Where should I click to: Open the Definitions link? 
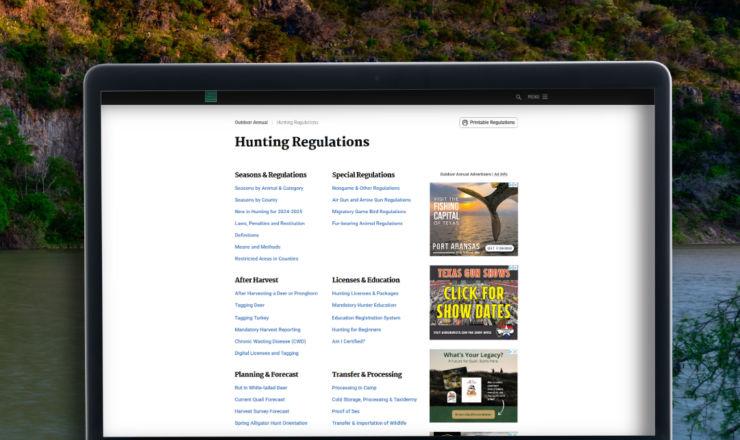pos(247,235)
